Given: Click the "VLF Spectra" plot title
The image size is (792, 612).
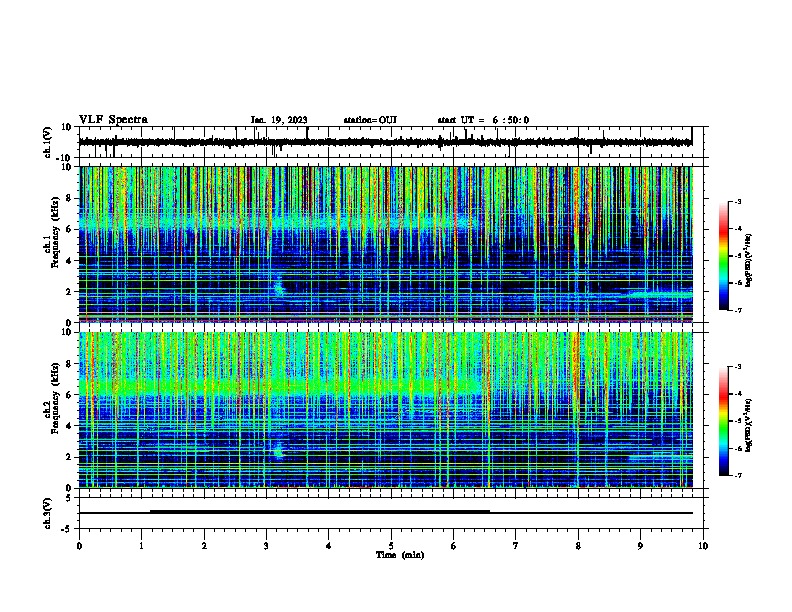Looking at the screenshot, I should [x=113, y=120].
